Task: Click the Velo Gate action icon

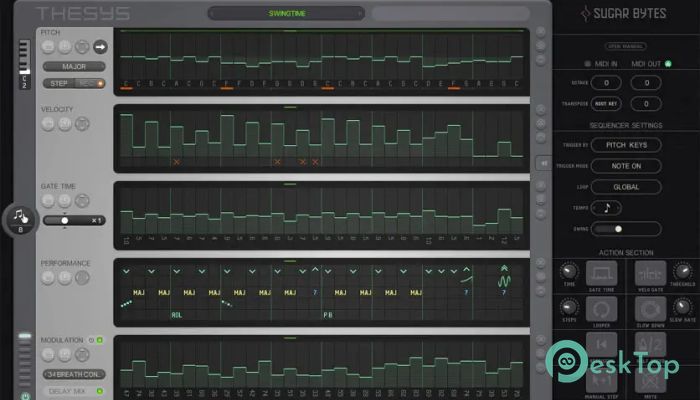Action: 651,272
